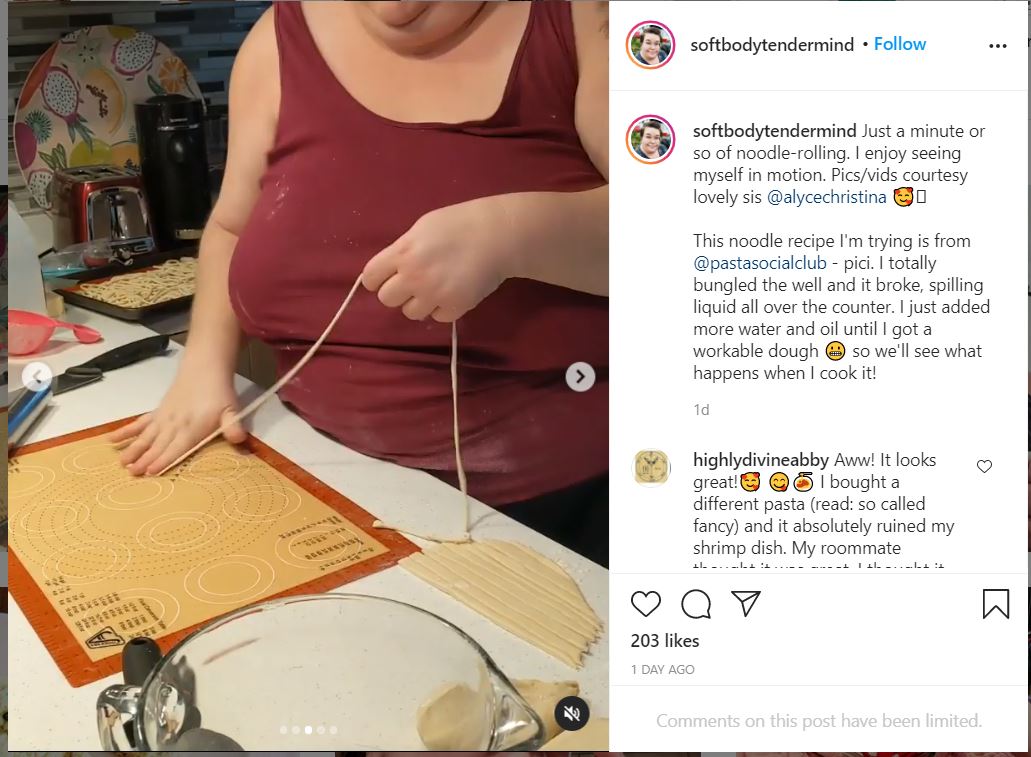Select the carousel slide indicator dots
This screenshot has width=1031, height=757.
308,729
